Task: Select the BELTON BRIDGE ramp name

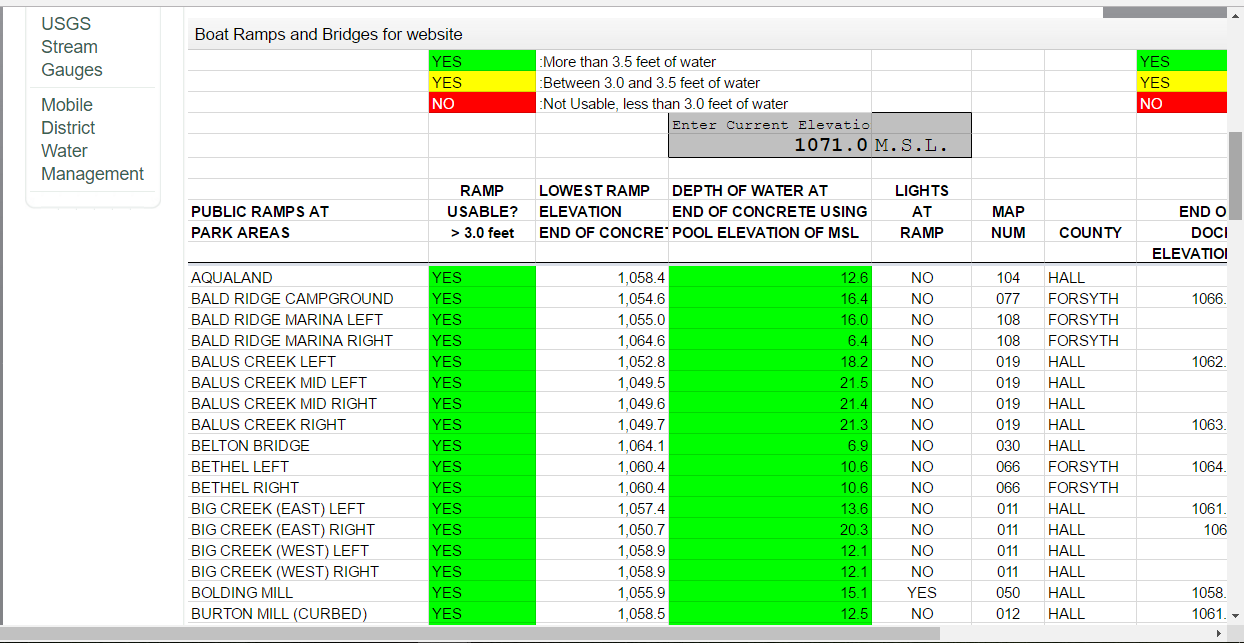Action: pyautogui.click(x=250, y=446)
